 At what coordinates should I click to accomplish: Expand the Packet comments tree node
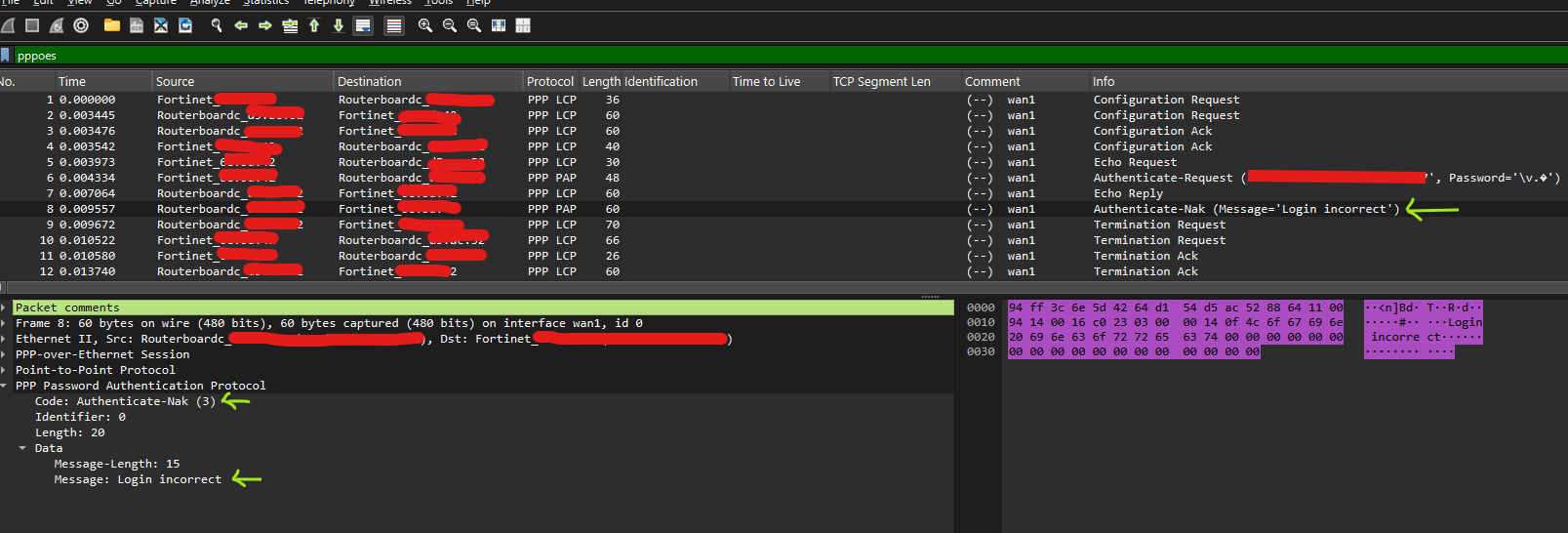(x=5, y=307)
